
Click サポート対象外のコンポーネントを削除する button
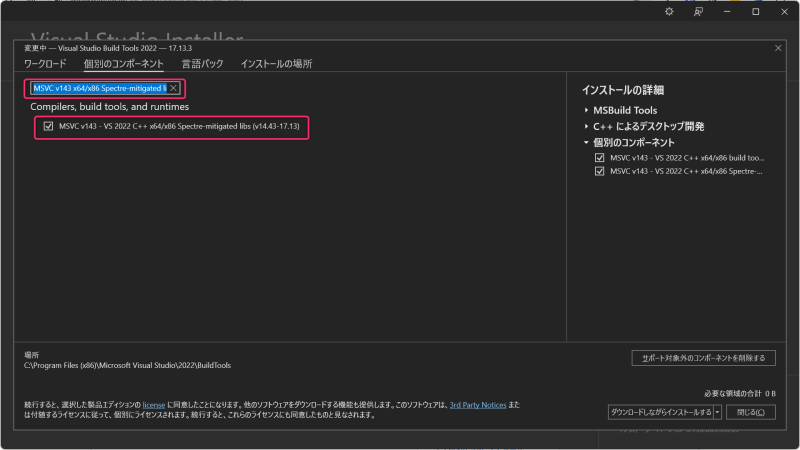coord(703,358)
